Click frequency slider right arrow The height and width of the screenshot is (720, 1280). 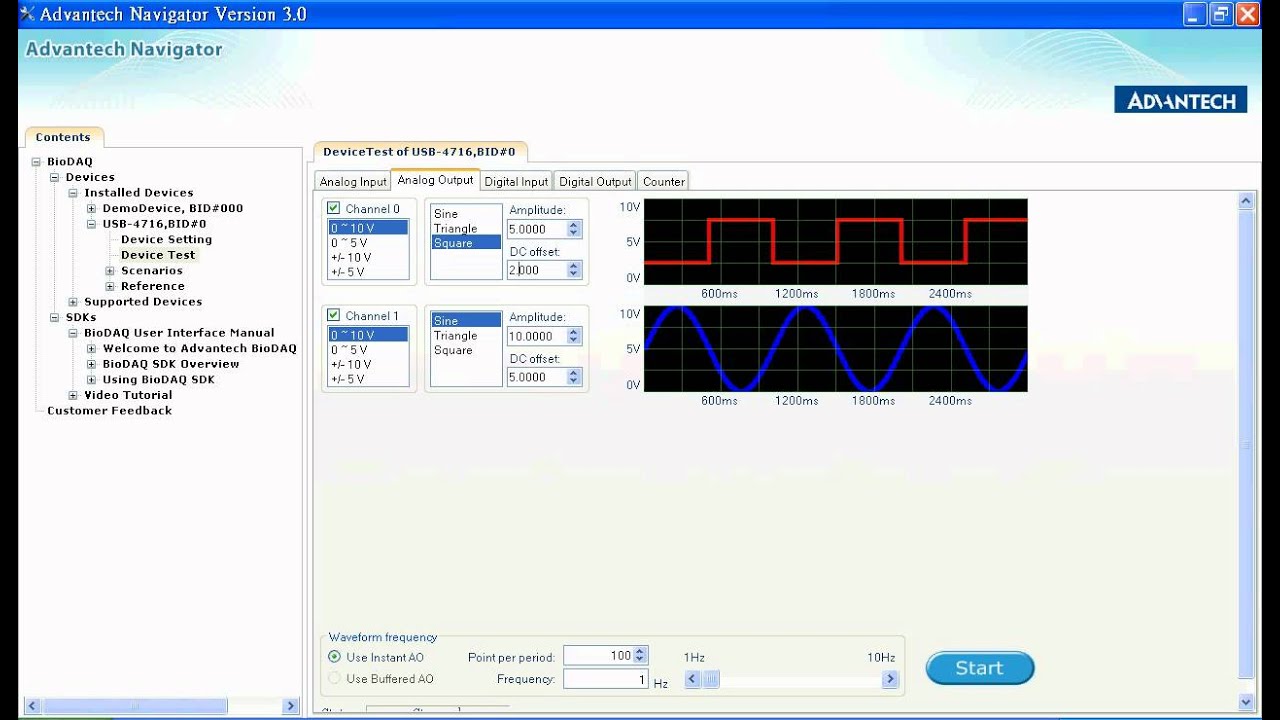[890, 679]
